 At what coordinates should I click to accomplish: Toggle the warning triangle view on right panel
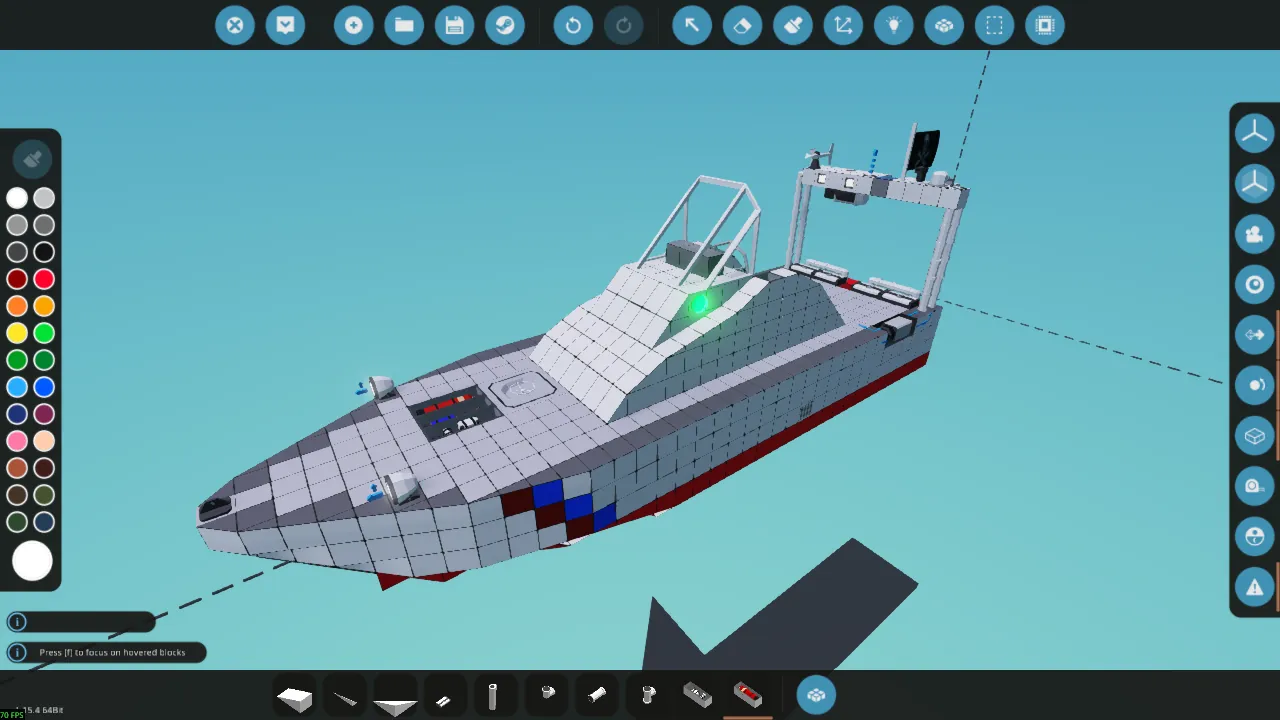pyautogui.click(x=1254, y=588)
